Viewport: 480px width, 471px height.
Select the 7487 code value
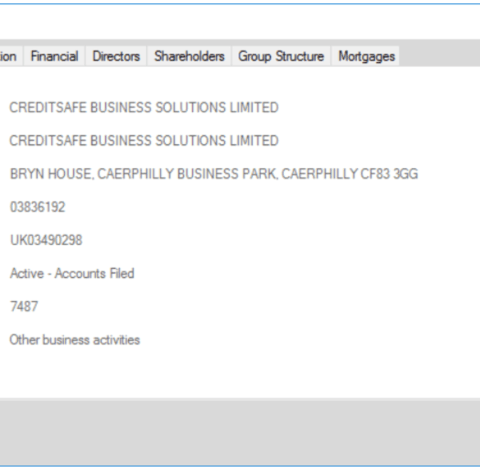point(24,306)
